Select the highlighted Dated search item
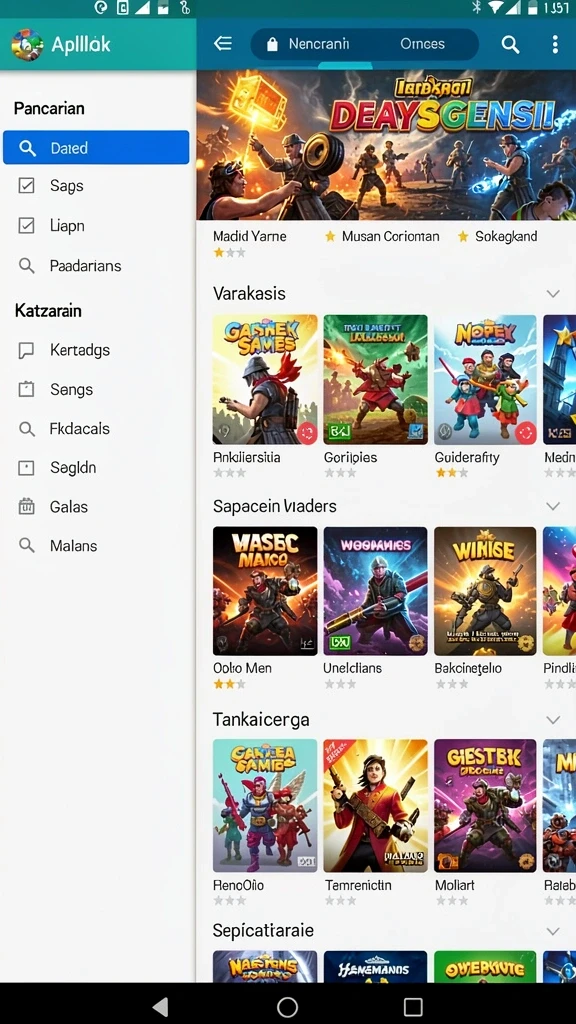576x1024 pixels. coord(96,148)
